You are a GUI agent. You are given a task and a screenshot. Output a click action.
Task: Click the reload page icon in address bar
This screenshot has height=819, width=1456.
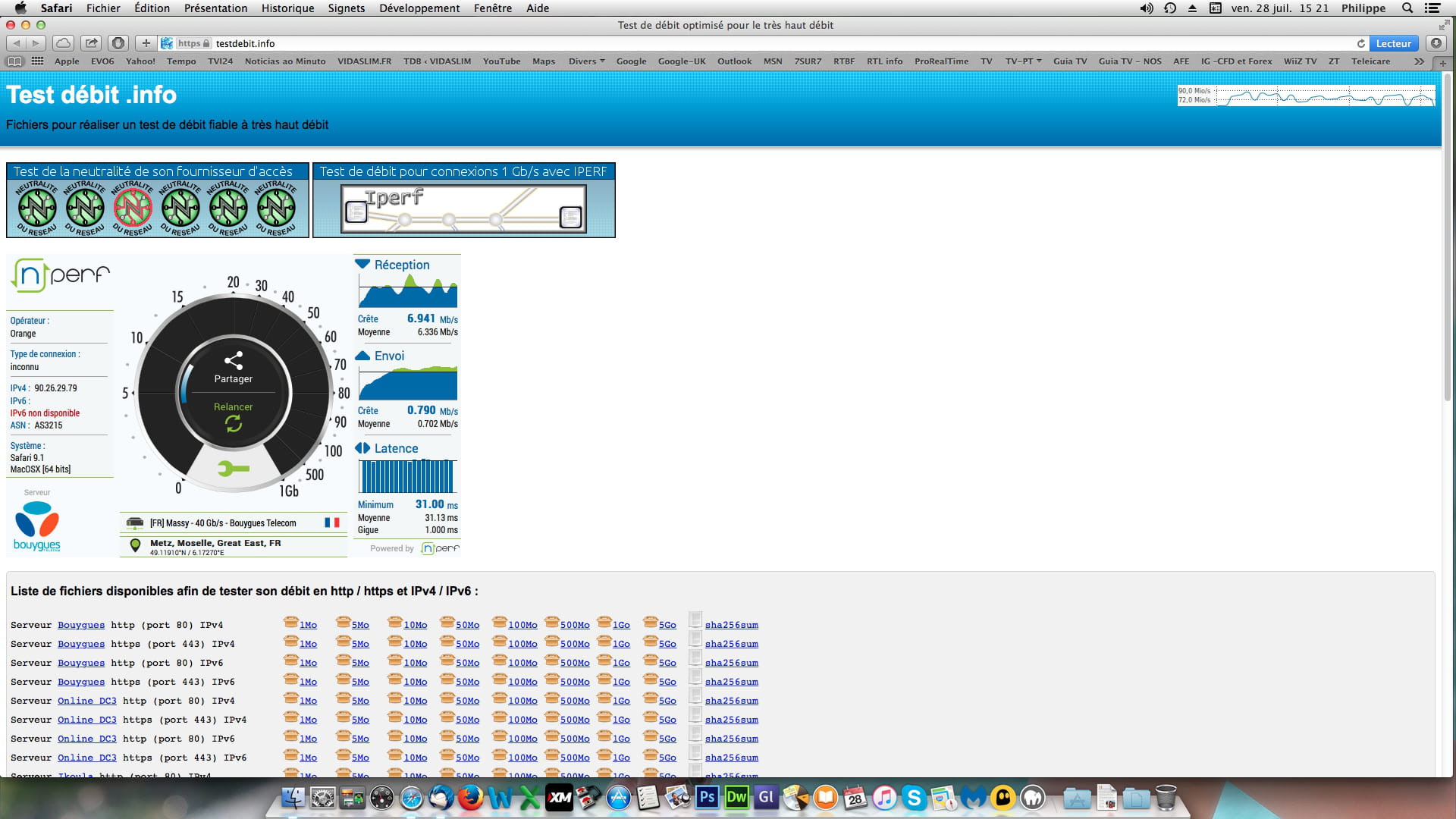pos(1360,43)
